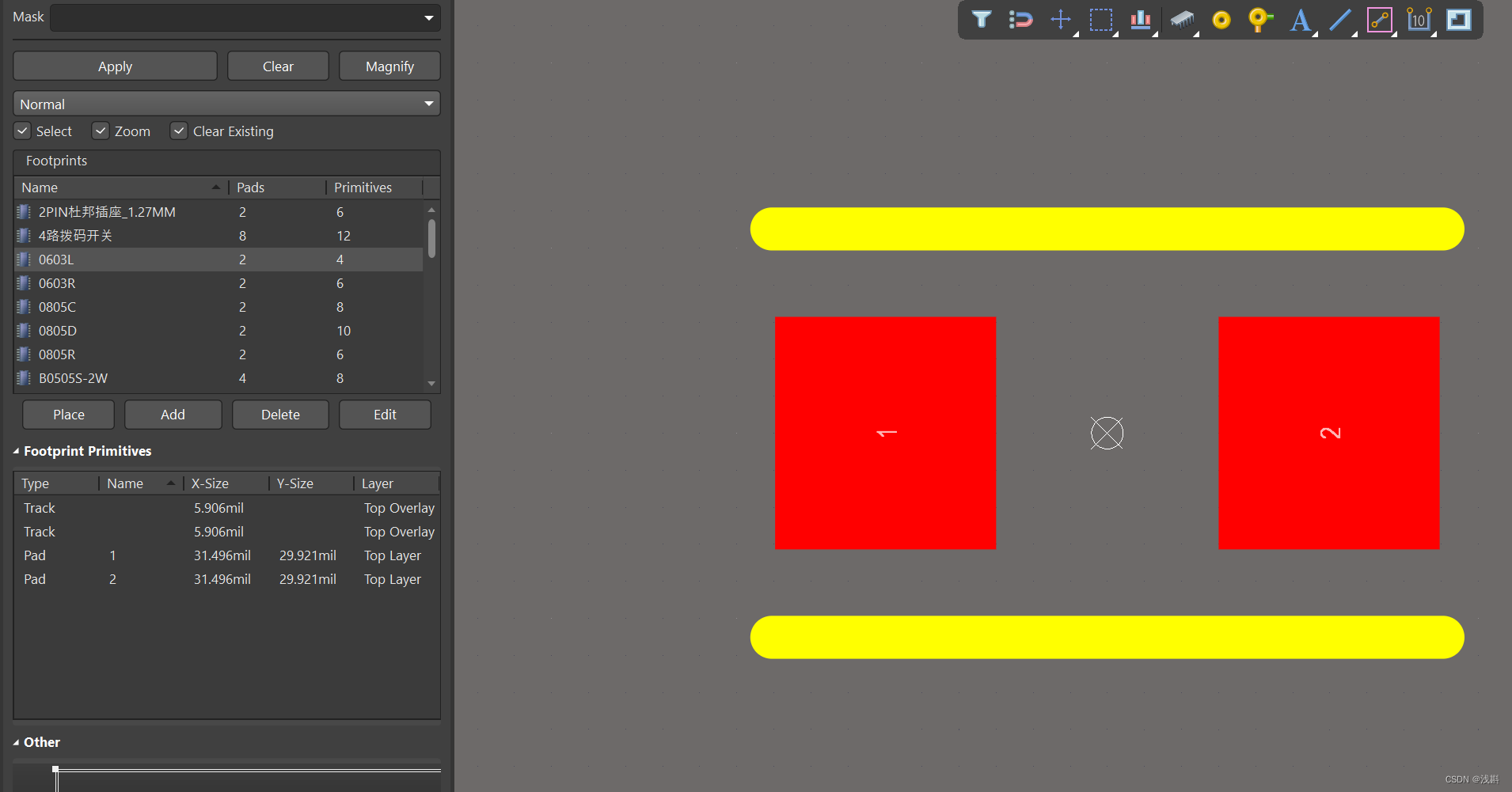The image size is (1512, 792).
Task: Click the origin marker between the pads
Action: [x=1107, y=433]
